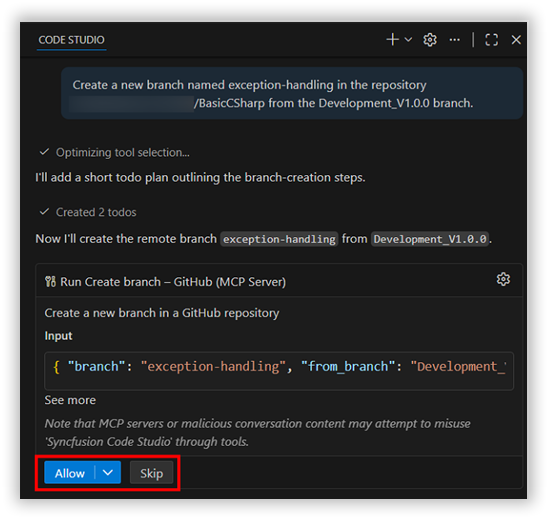This screenshot has width=549, height=519.
Task: Open the gear settings icon in header
Action: [430, 40]
